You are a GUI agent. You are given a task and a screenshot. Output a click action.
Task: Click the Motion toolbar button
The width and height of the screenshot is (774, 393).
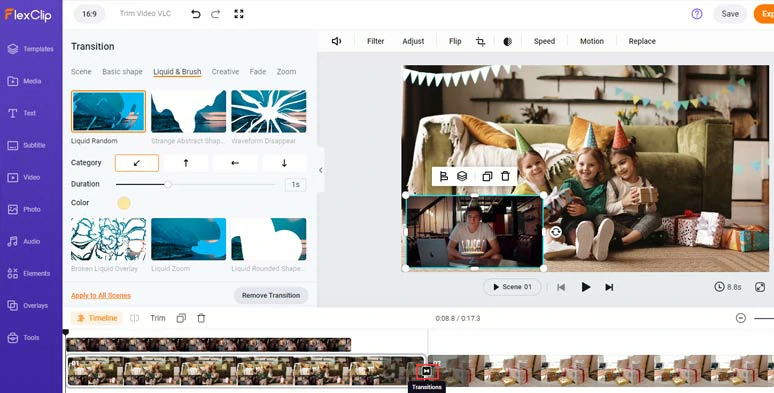pyautogui.click(x=591, y=41)
